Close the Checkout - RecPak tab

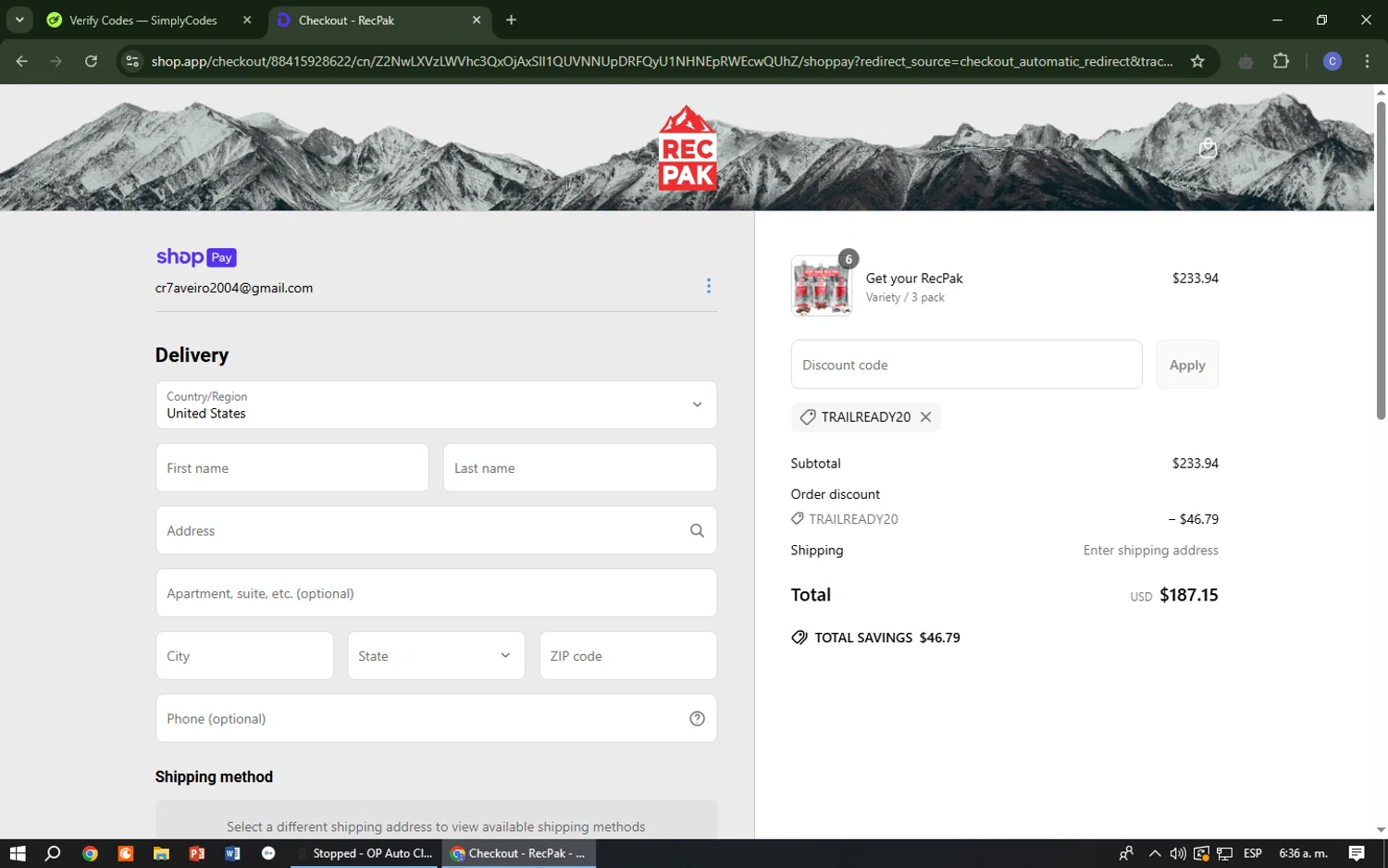[x=477, y=19]
